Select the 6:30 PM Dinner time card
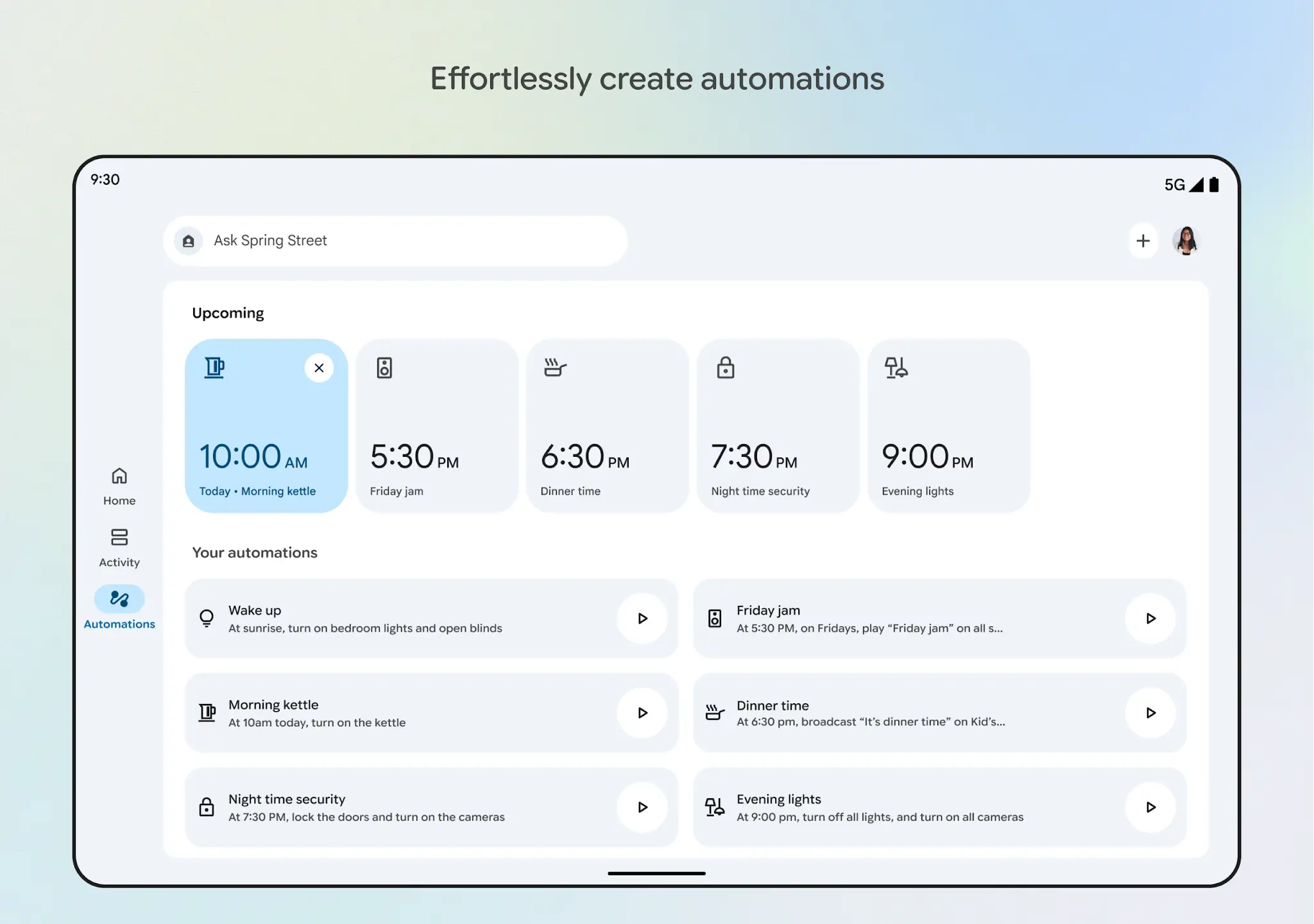Image resolution: width=1314 pixels, height=924 pixels. pos(607,426)
